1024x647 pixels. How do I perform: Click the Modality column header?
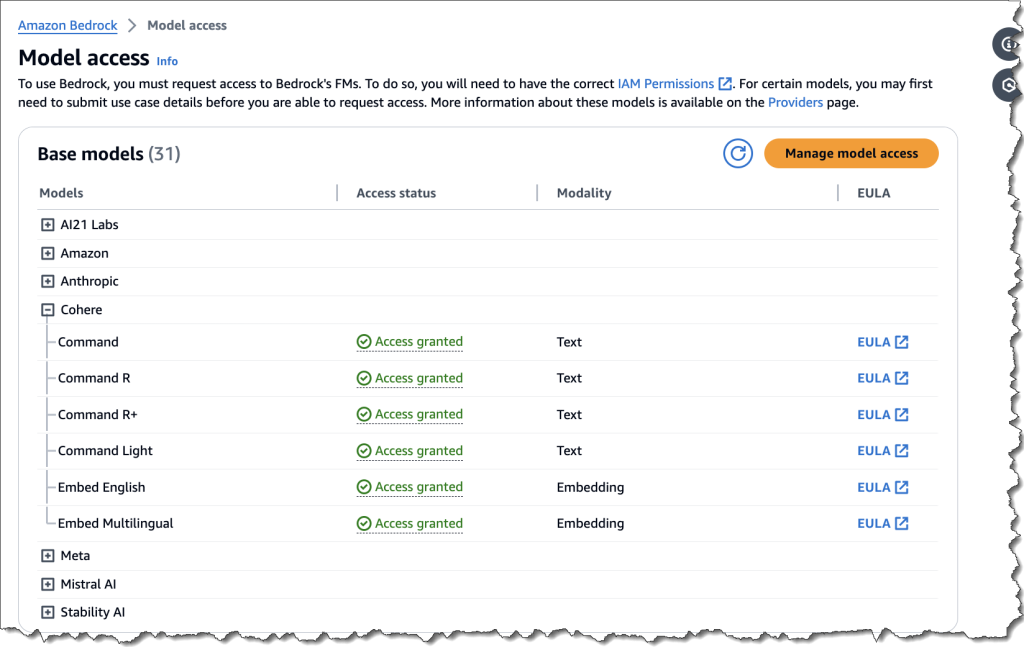point(584,193)
